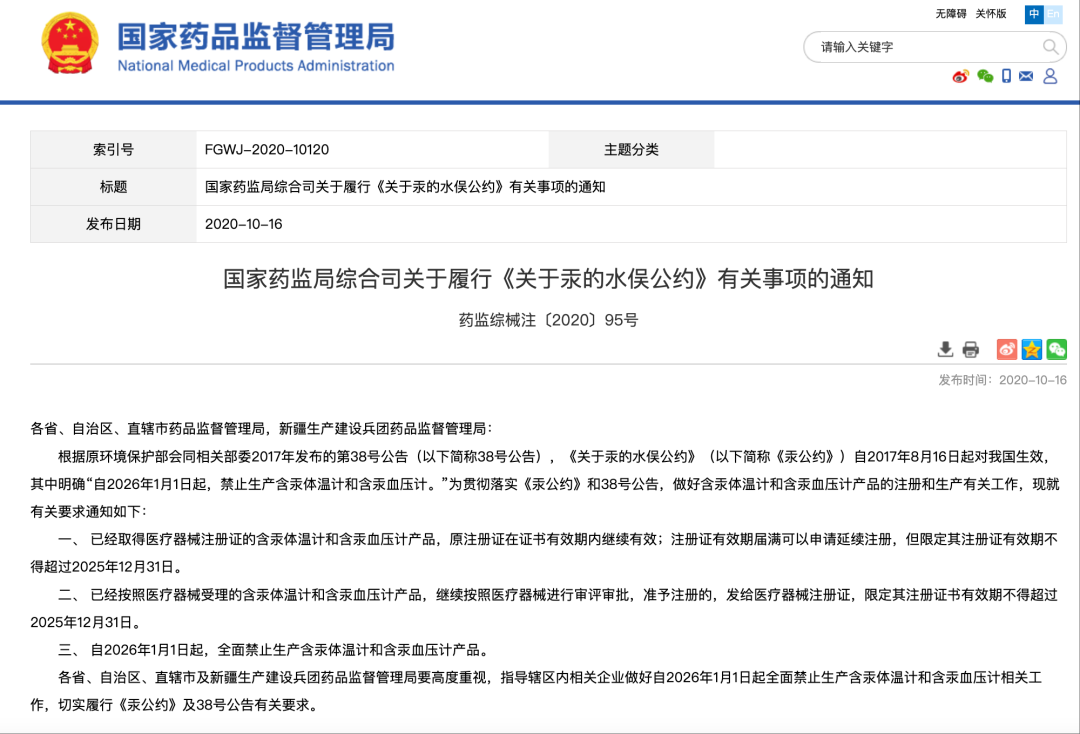Print the page using printer icon
The width and height of the screenshot is (1080, 734).
tap(971, 349)
